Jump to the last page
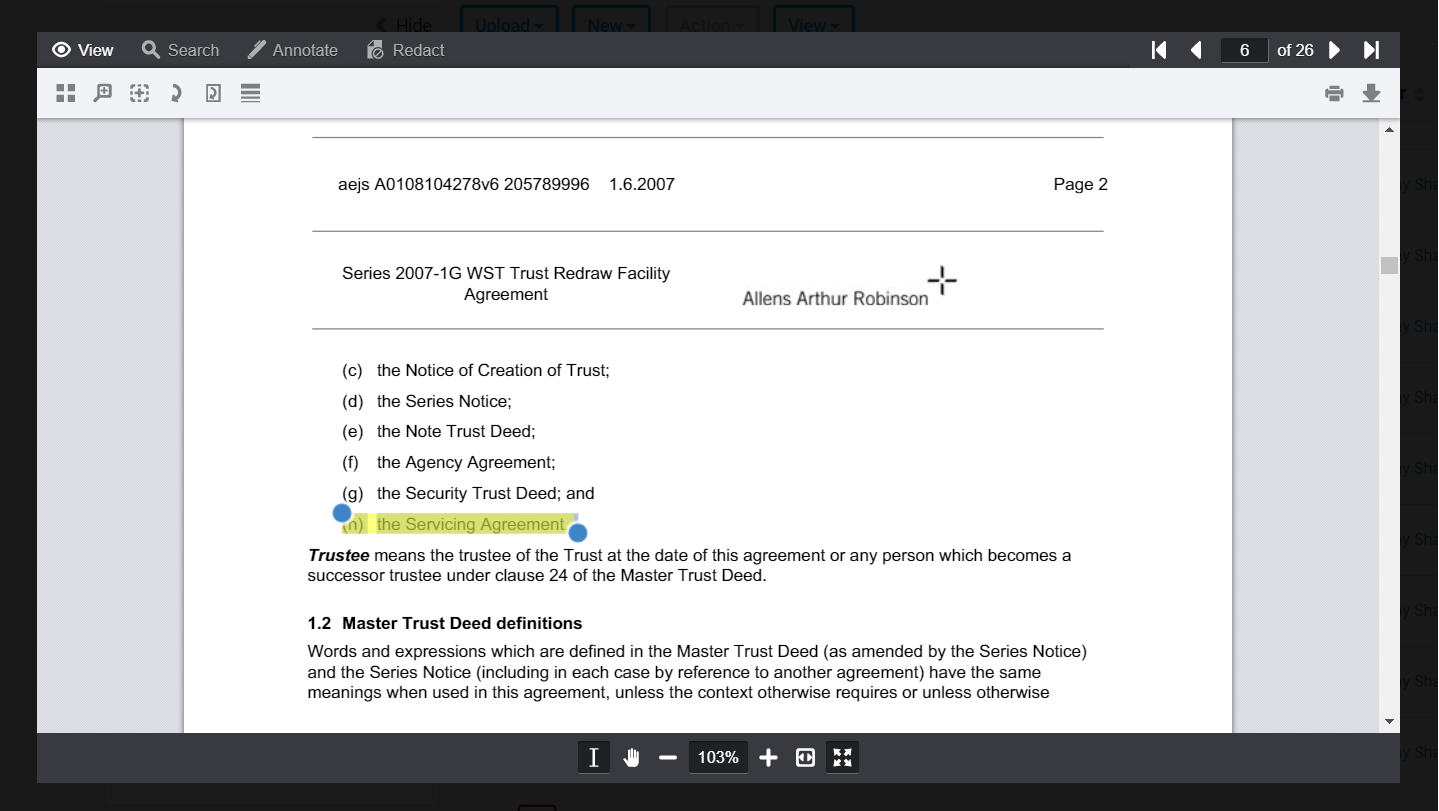Viewport: 1439px width, 811px height. 1372,50
